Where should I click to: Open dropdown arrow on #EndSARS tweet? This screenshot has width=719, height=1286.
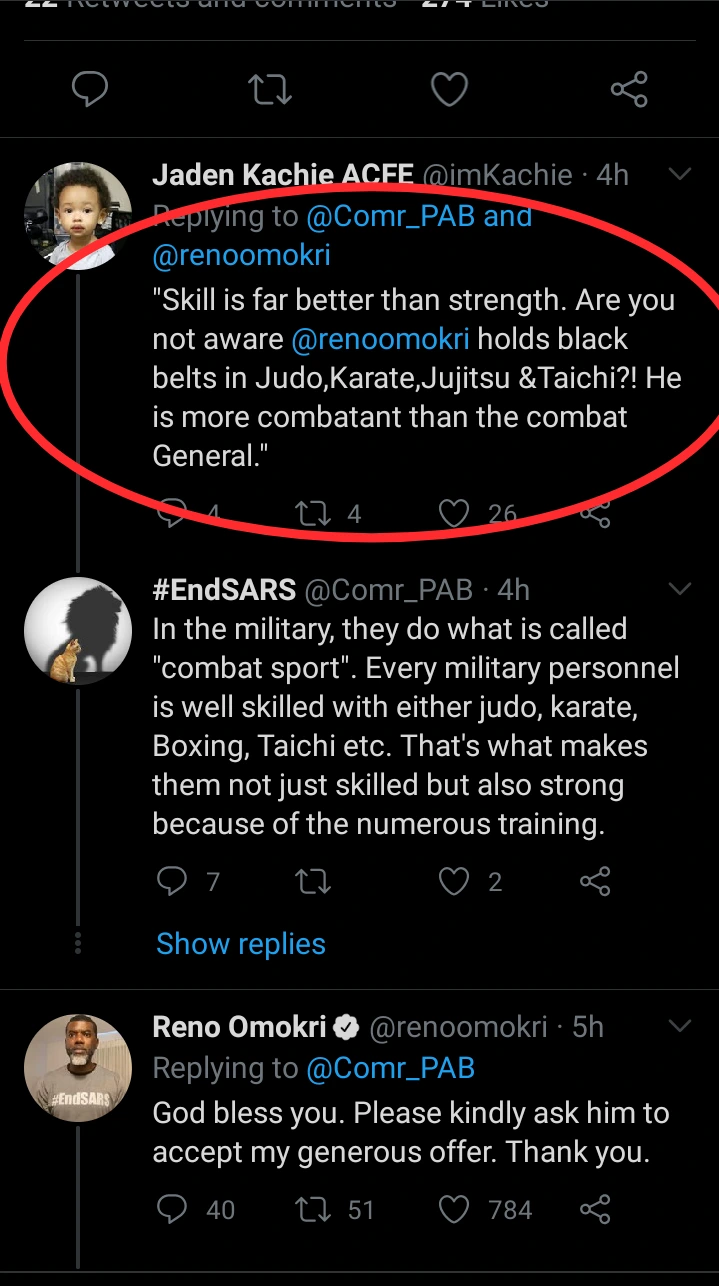[x=680, y=589]
